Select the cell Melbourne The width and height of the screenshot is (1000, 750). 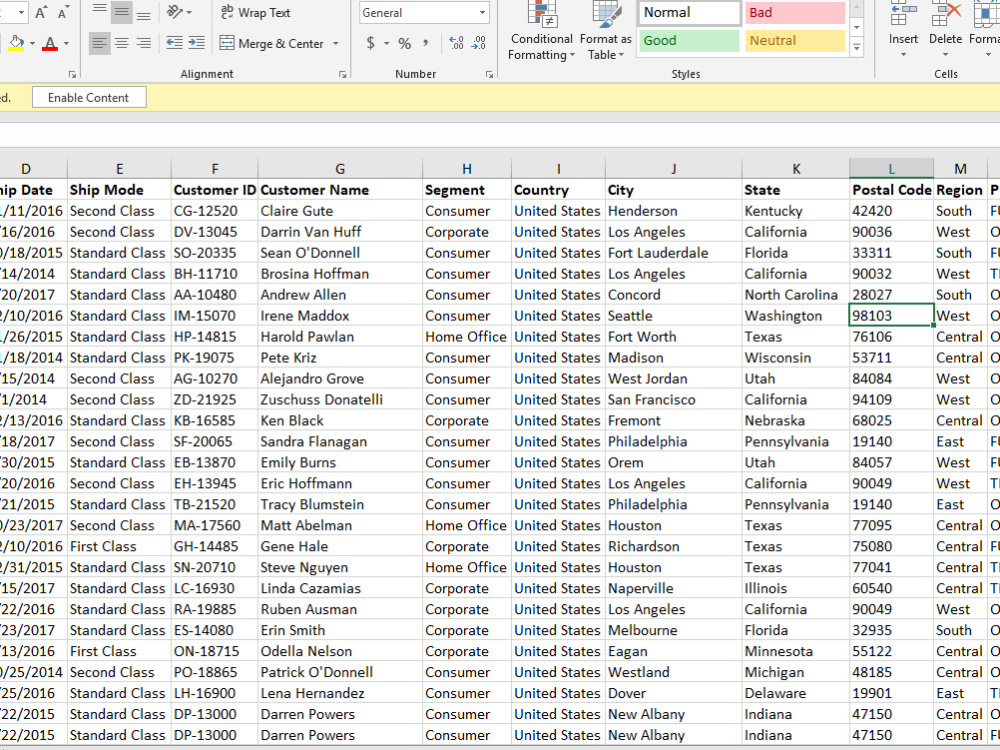coord(673,630)
